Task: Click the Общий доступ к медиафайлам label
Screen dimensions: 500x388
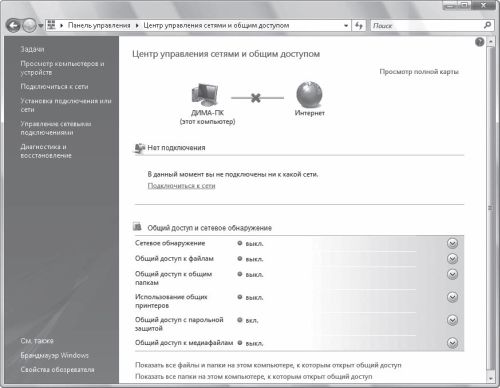Action: [184, 343]
